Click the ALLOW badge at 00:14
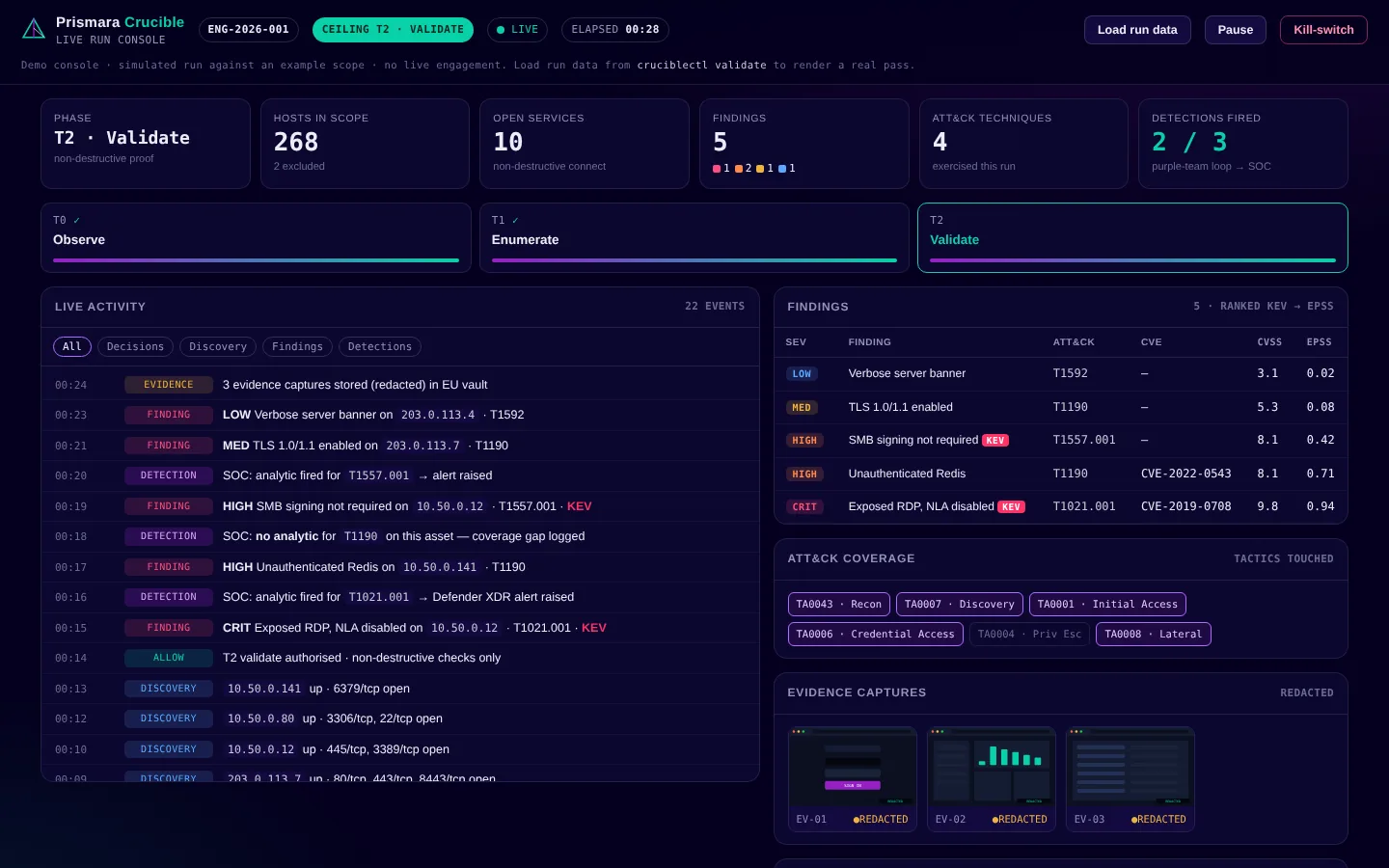1389x868 pixels. pos(169,658)
